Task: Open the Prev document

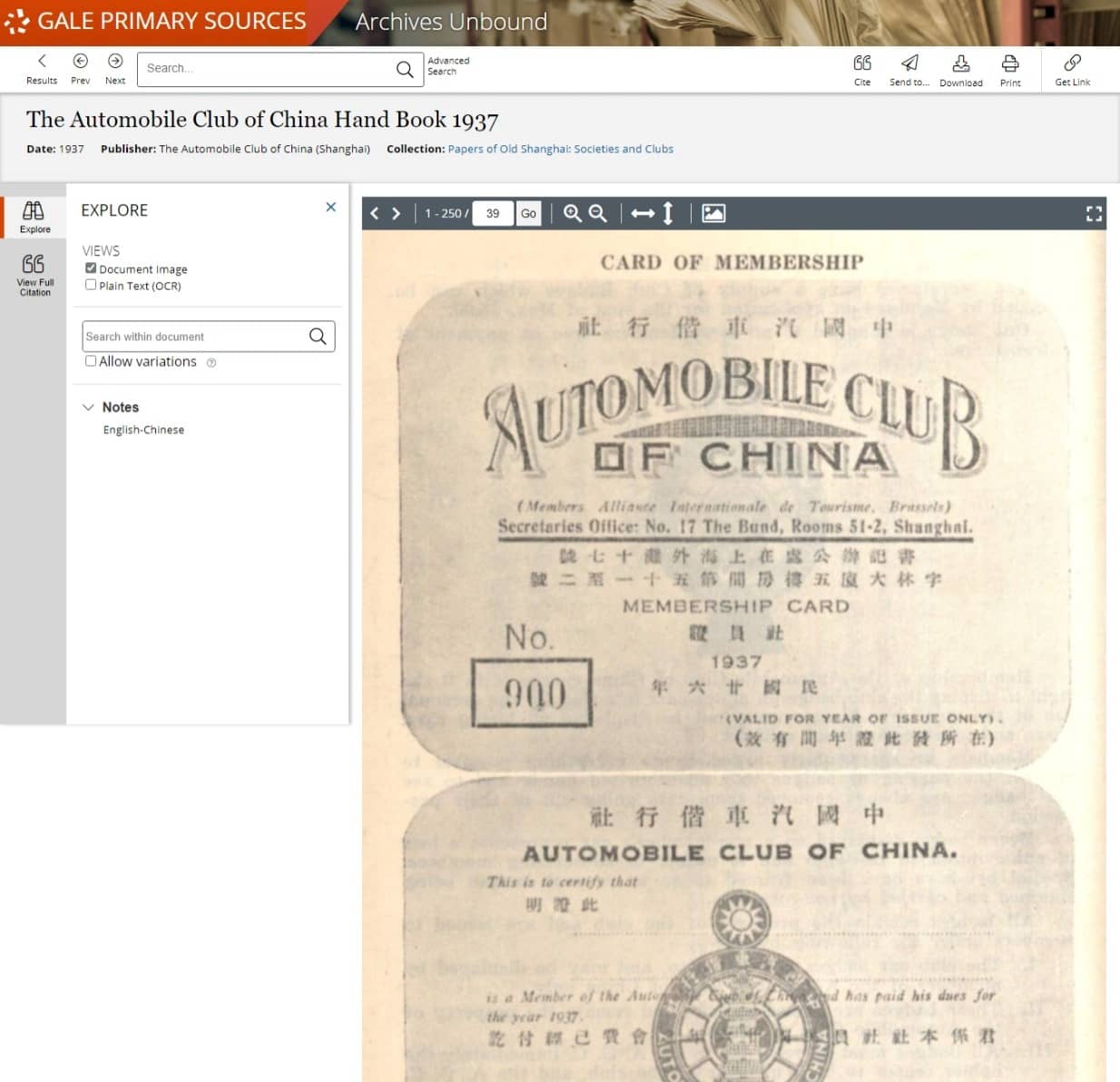Action: coord(80,69)
